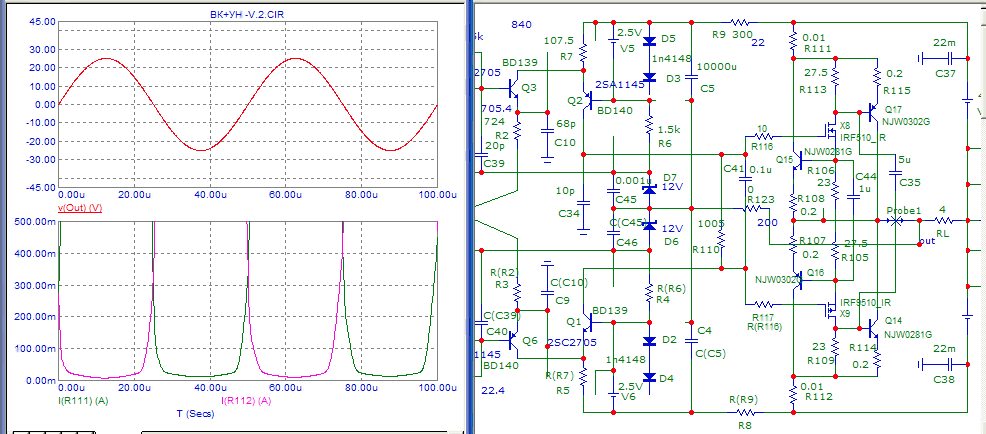This screenshot has height=434, width=986.
Task: Click the R117 resistor label
Action: click(765, 316)
